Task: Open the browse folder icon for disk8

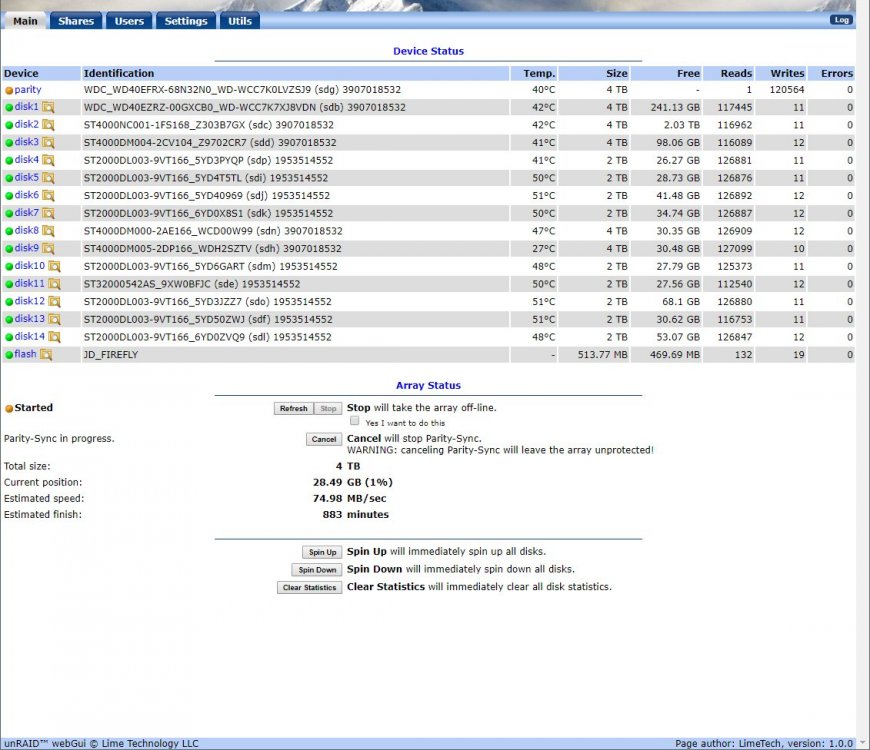Action: coord(48,231)
